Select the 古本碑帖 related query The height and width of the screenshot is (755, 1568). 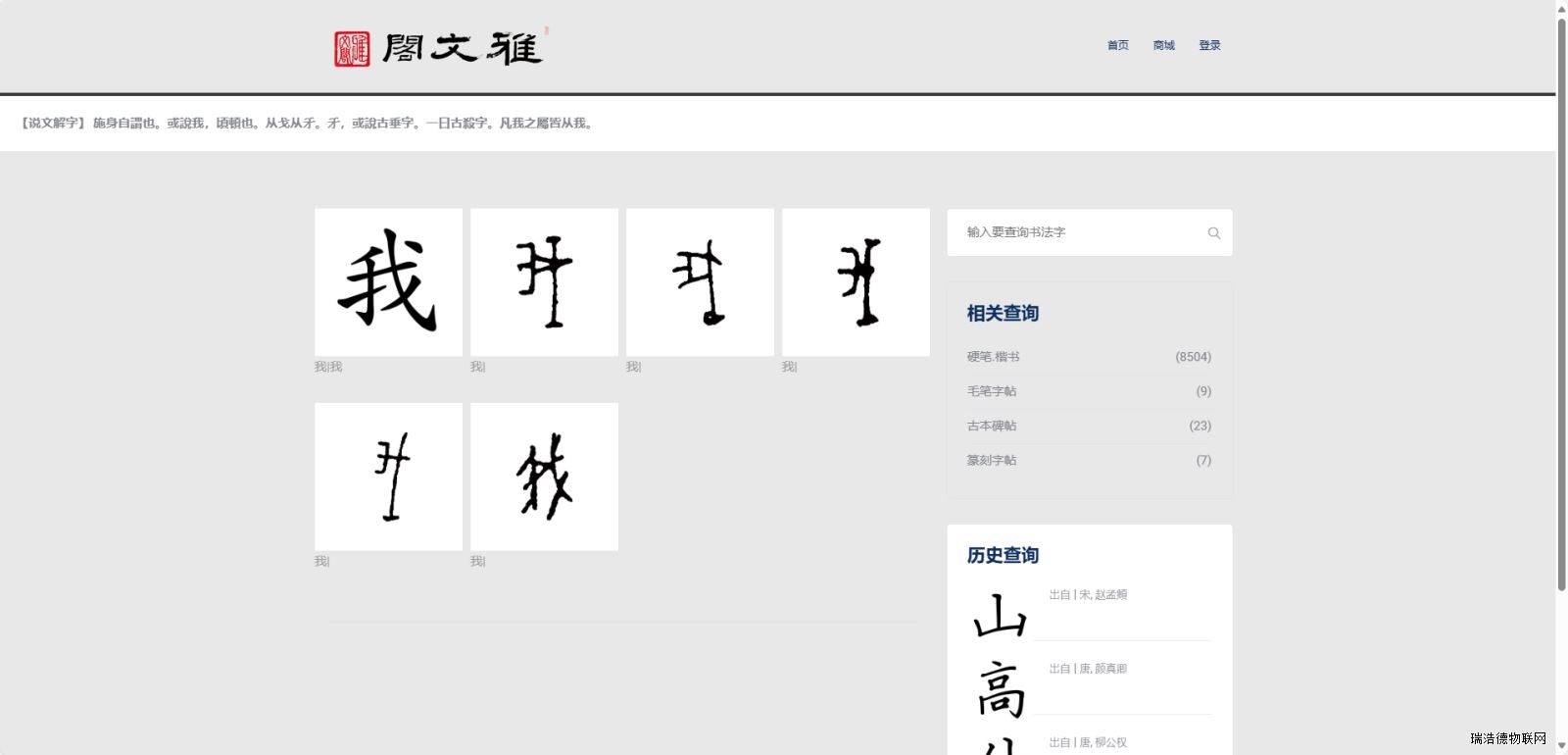click(x=992, y=426)
